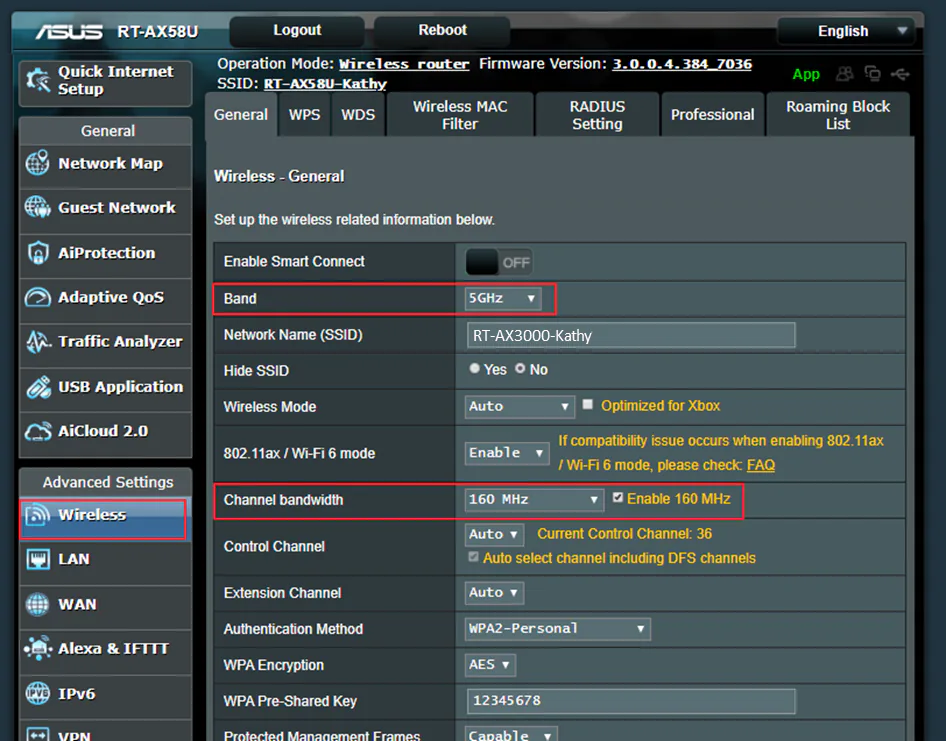Open the 802.11ax Wi-Fi 6 mode dropdown
Image resolution: width=946 pixels, height=741 pixels.
click(x=506, y=453)
